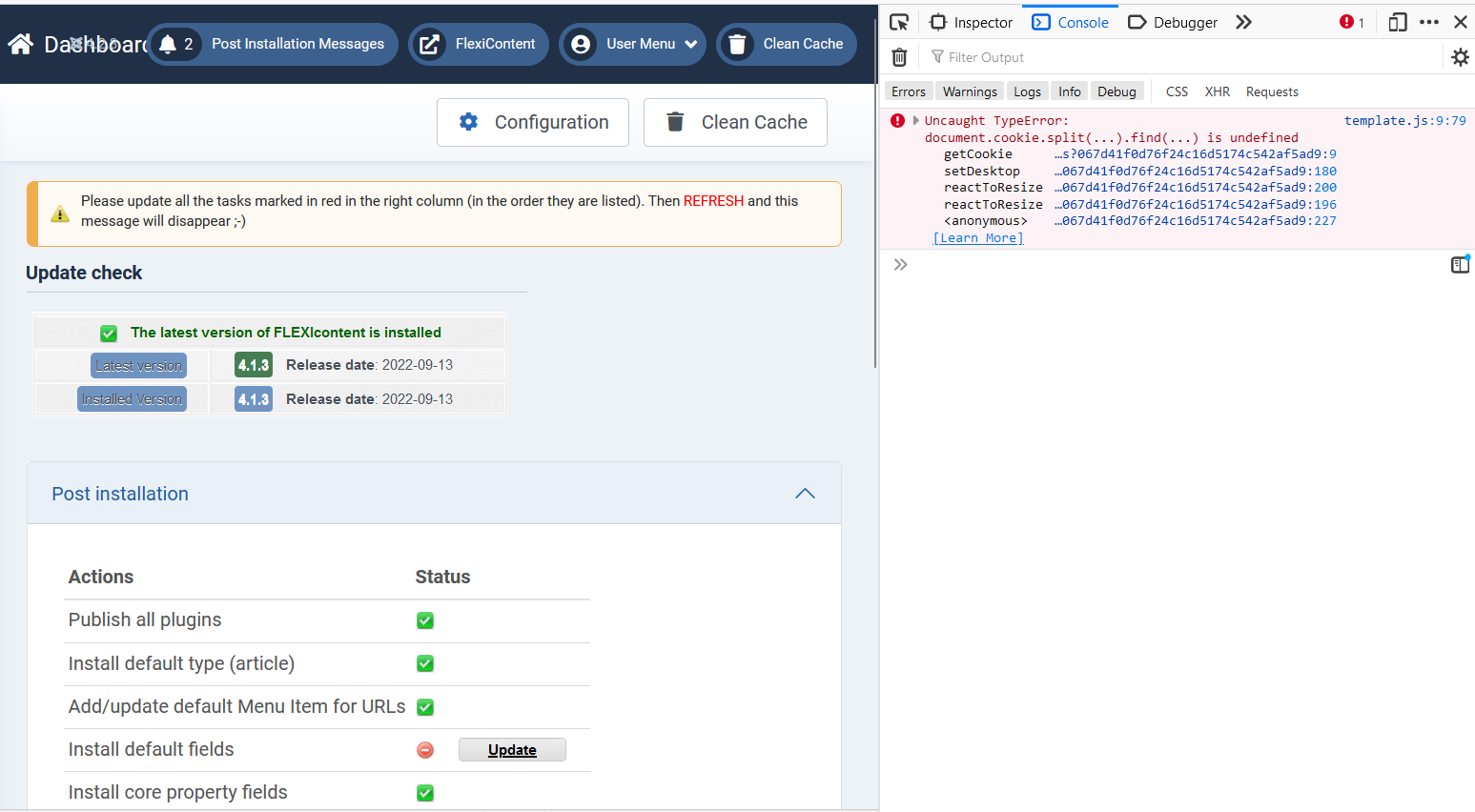Switch to the Console tab
The height and width of the screenshot is (812, 1475).
coord(1070,22)
